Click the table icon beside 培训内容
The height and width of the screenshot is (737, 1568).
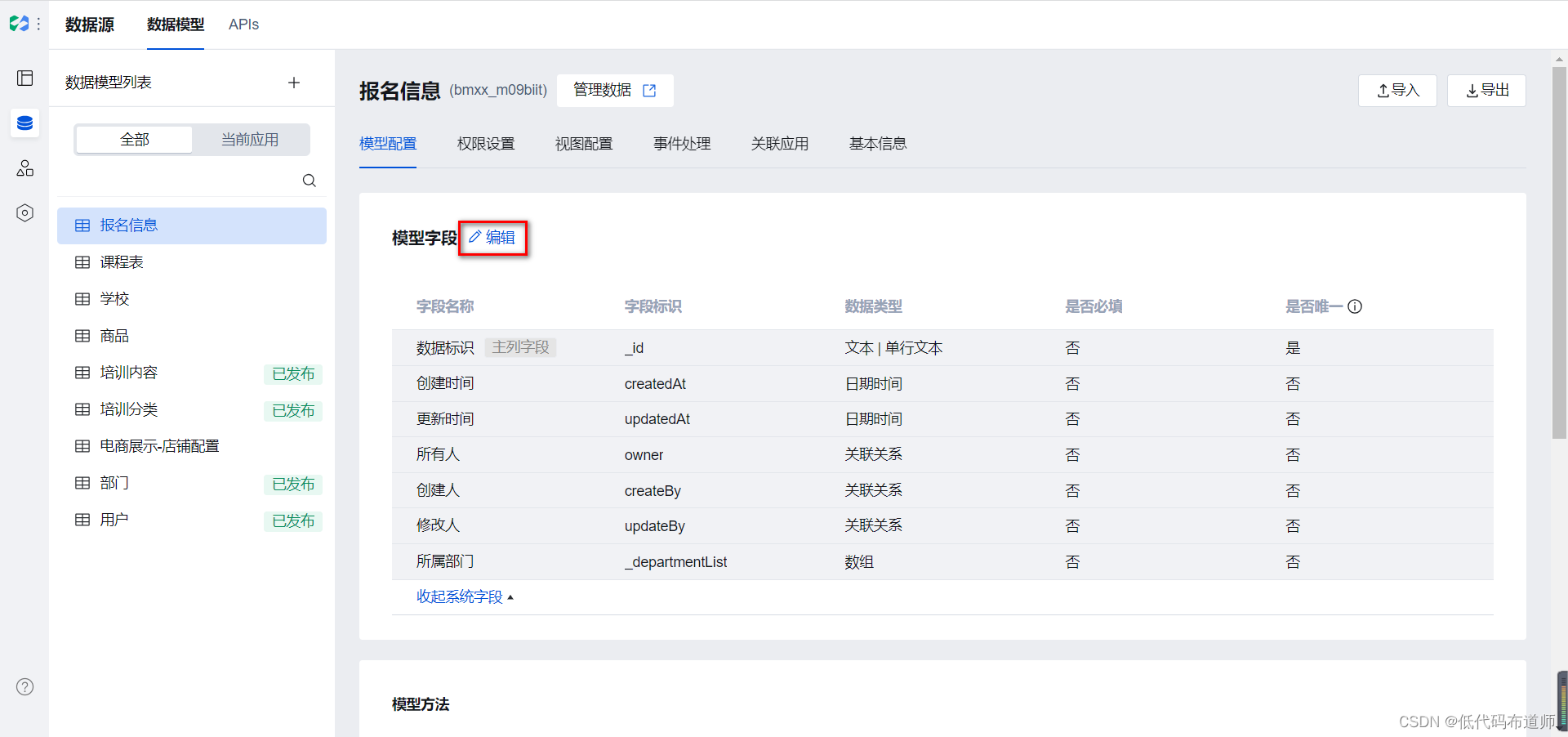pos(82,373)
